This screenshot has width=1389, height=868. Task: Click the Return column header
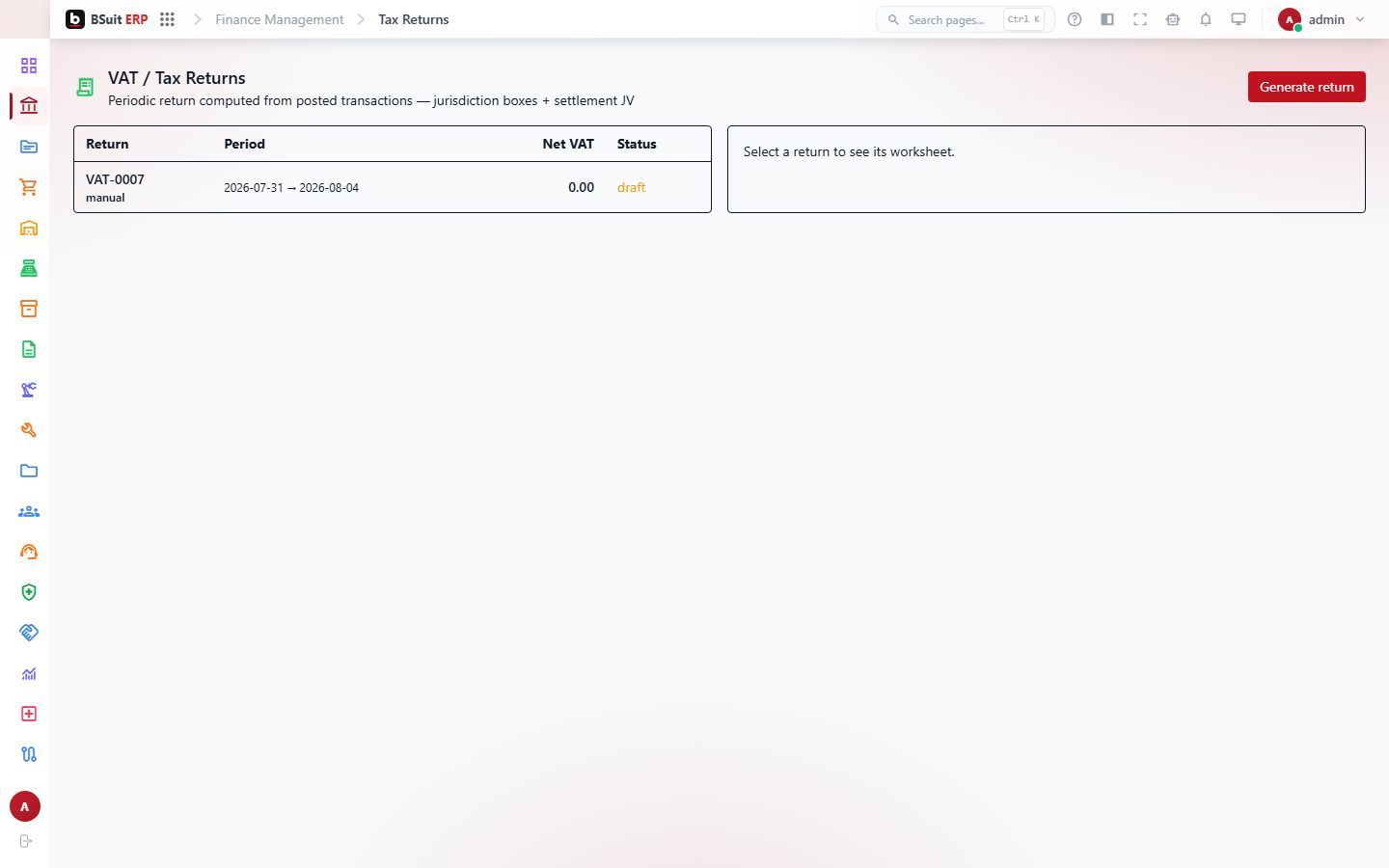(107, 144)
